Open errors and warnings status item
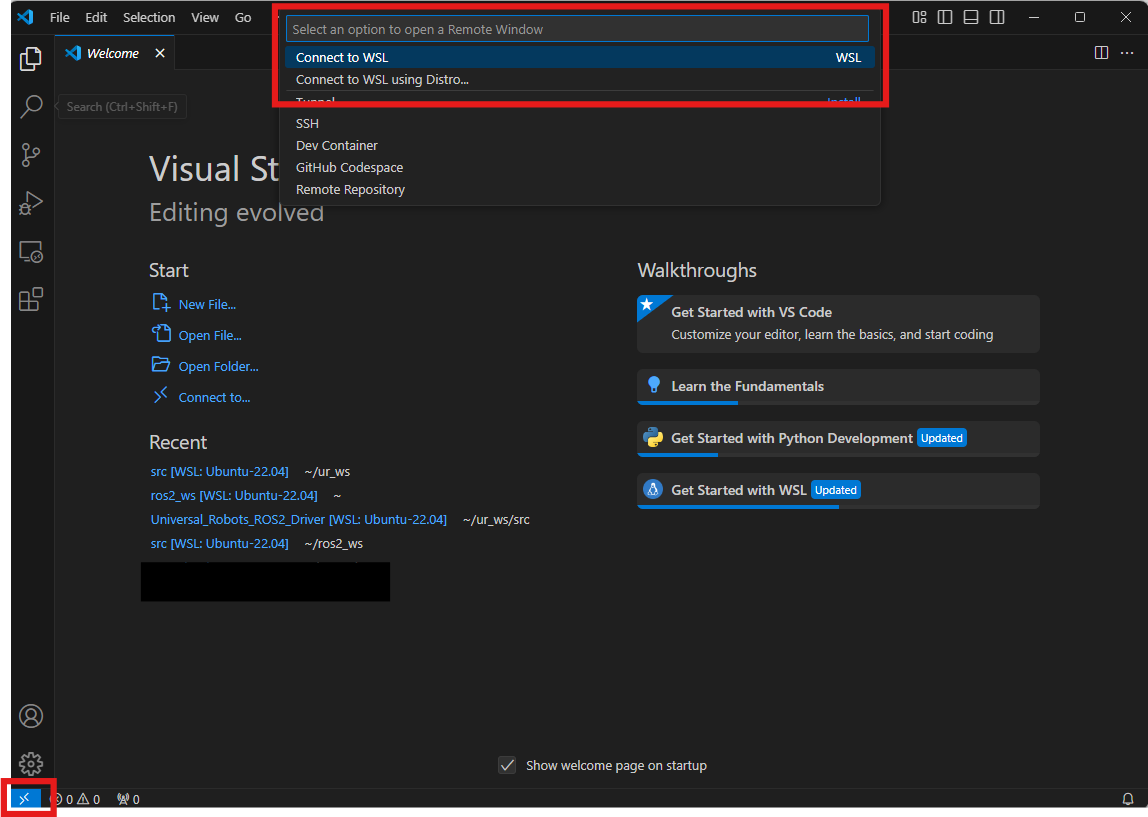 click(76, 799)
